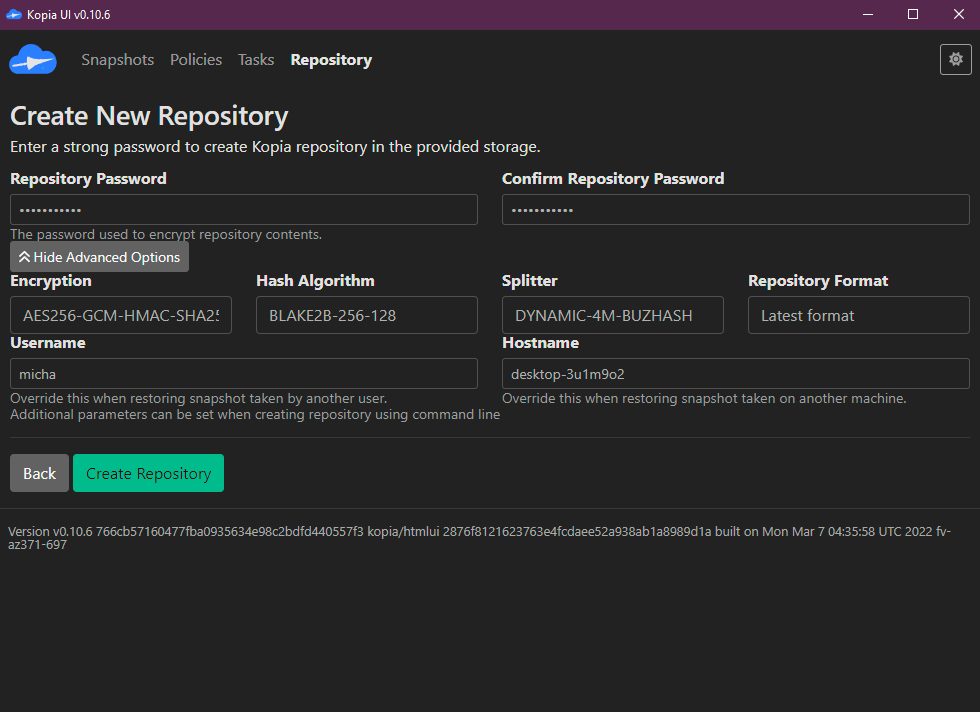The width and height of the screenshot is (980, 712).
Task: Expand the Hash Algorithm dropdown
Action: coord(367,315)
